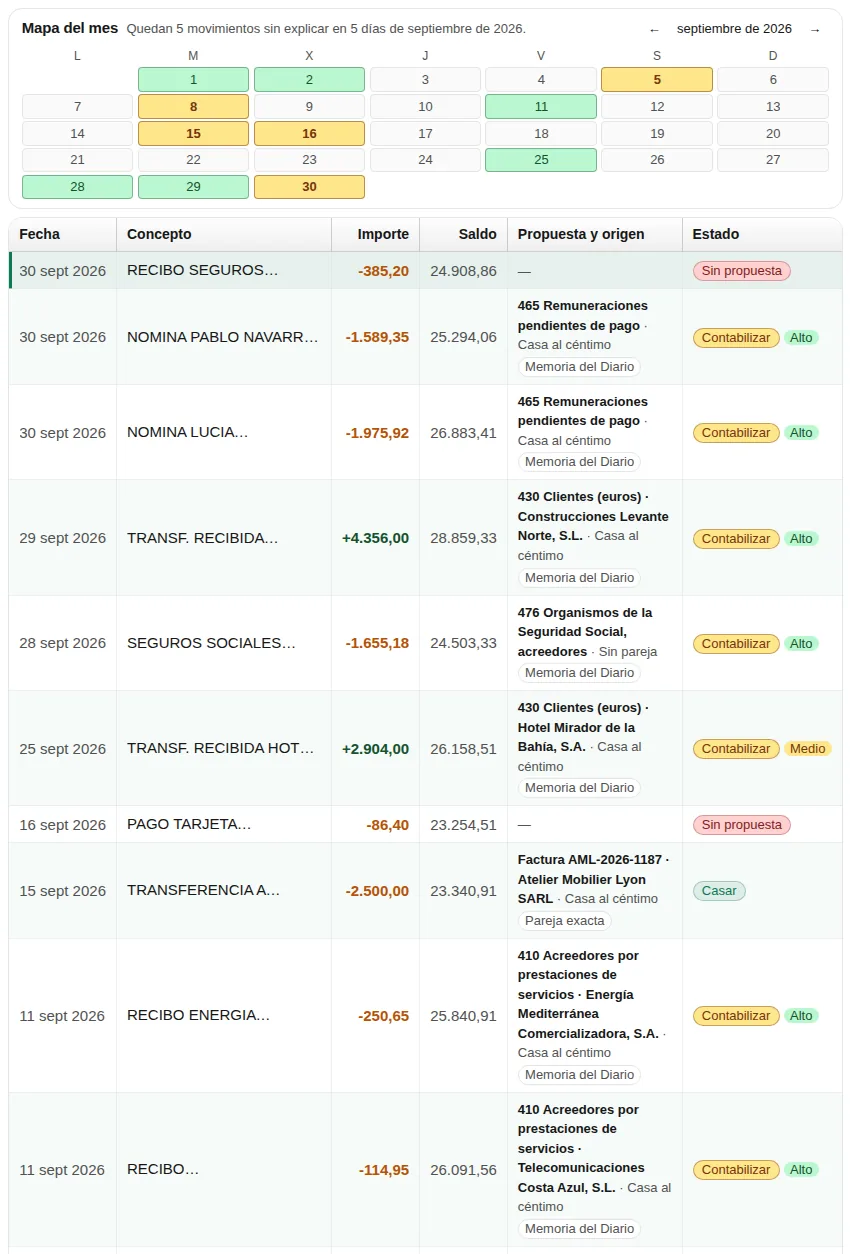Click Pareja exacta tag
Viewport: 850px width, 1254px height.
[565, 921]
